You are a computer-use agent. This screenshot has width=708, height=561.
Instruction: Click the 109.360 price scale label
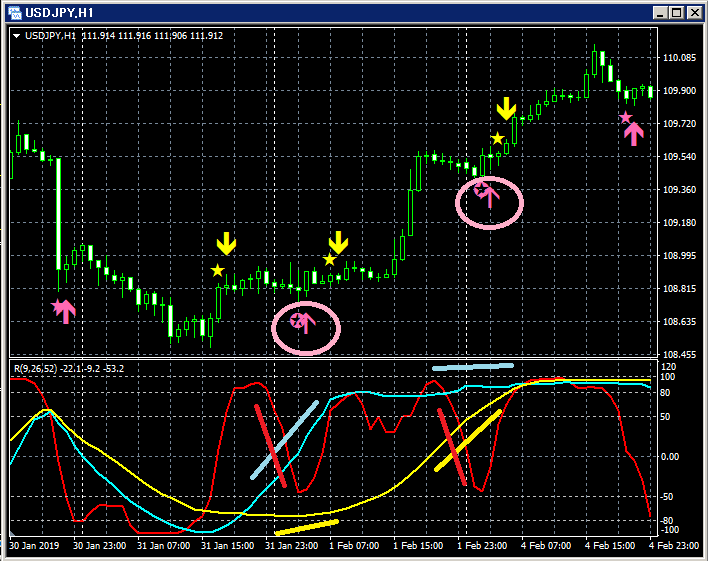coord(679,190)
